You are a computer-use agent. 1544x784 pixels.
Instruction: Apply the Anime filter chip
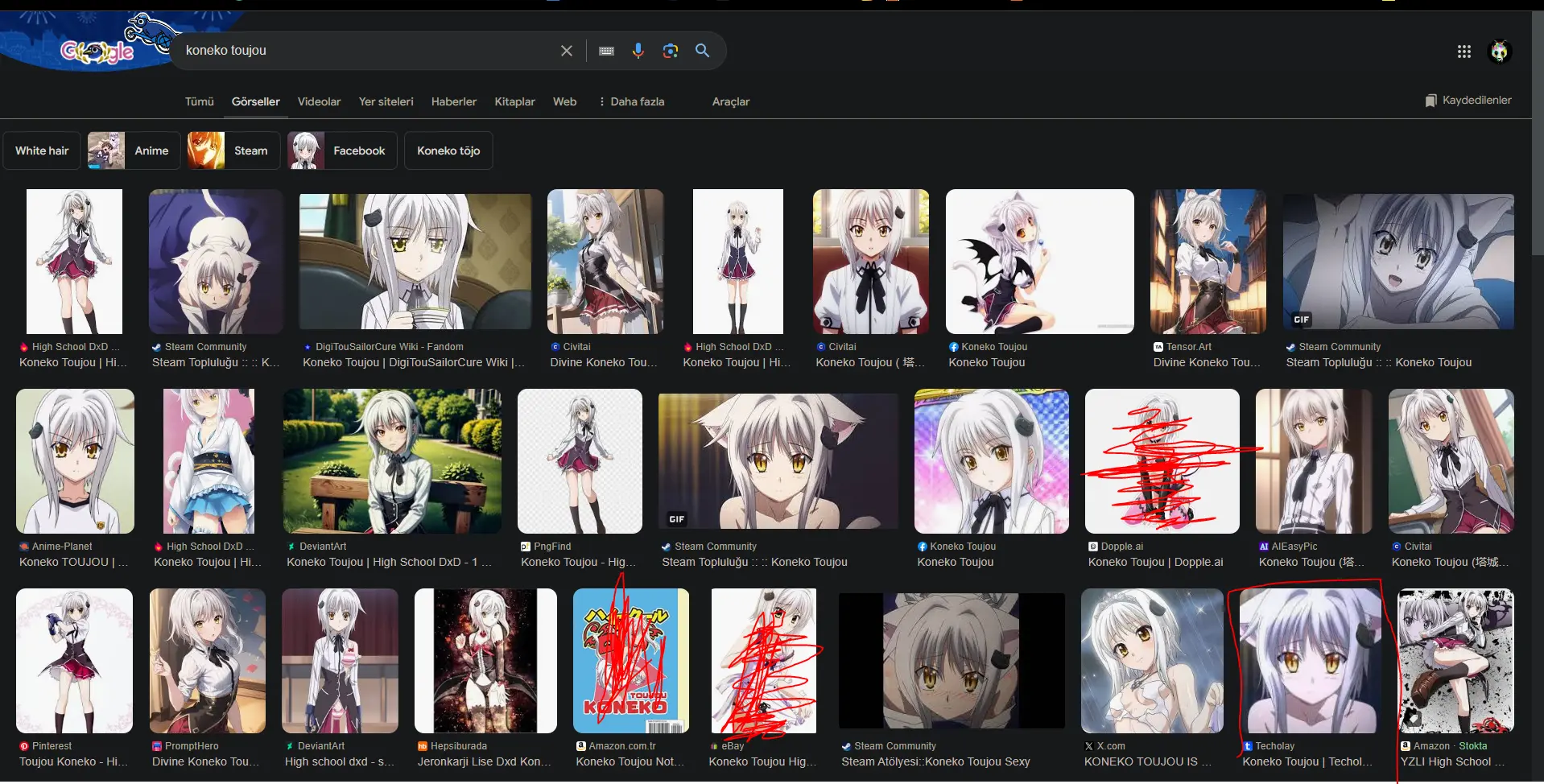click(134, 151)
